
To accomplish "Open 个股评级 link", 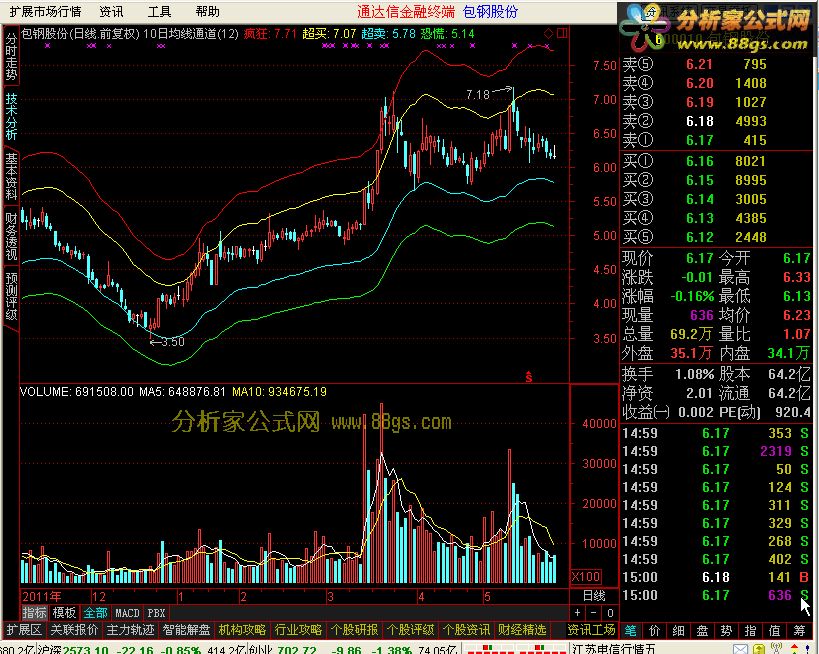I will [x=411, y=630].
